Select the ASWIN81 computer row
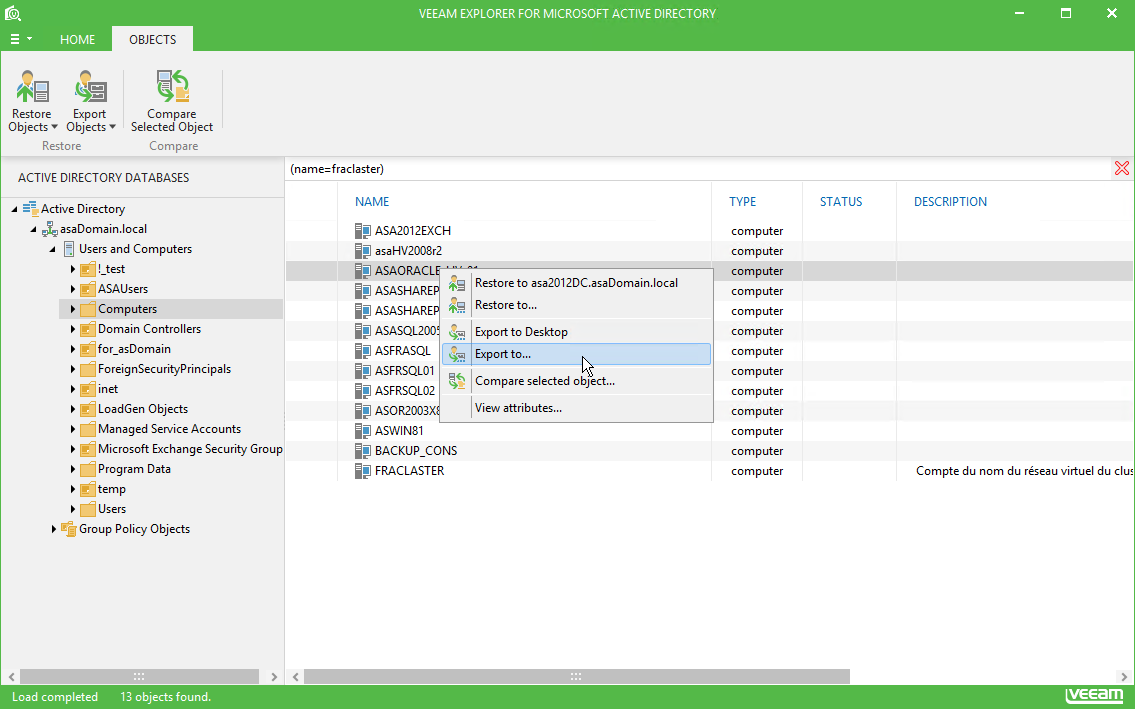Viewport: 1135px width, 709px height. pos(709,431)
